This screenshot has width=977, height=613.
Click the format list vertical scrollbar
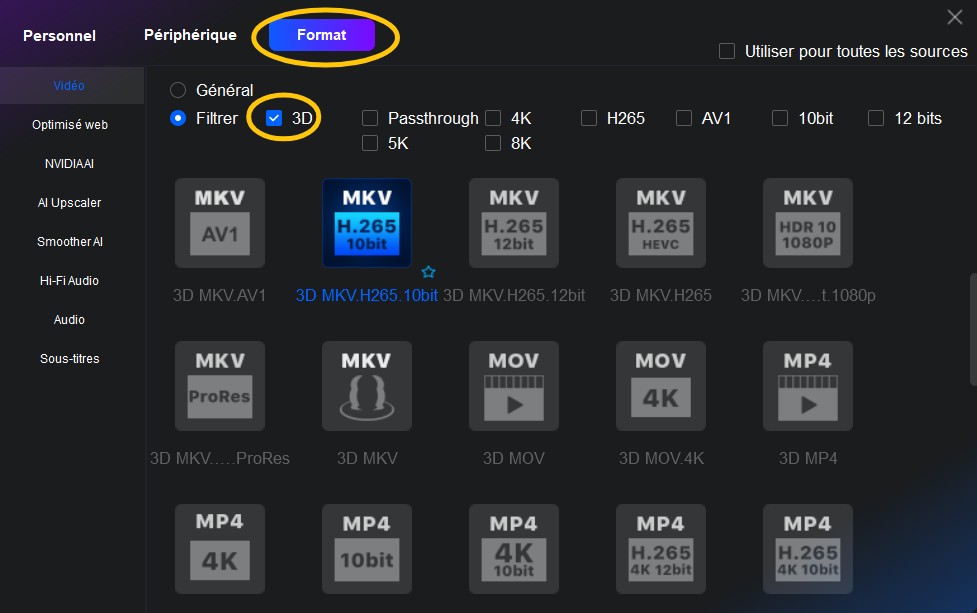point(973,329)
